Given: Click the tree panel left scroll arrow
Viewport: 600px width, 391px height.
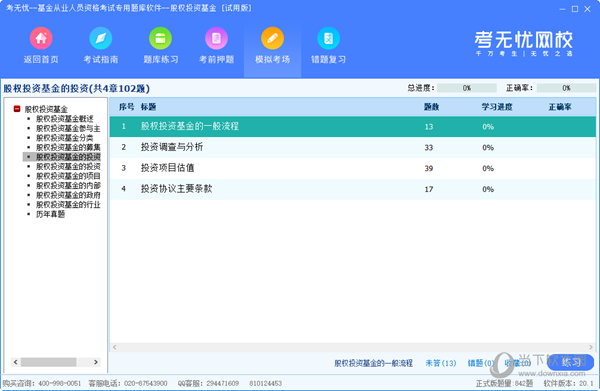Looking at the screenshot, I should pos(16,362).
